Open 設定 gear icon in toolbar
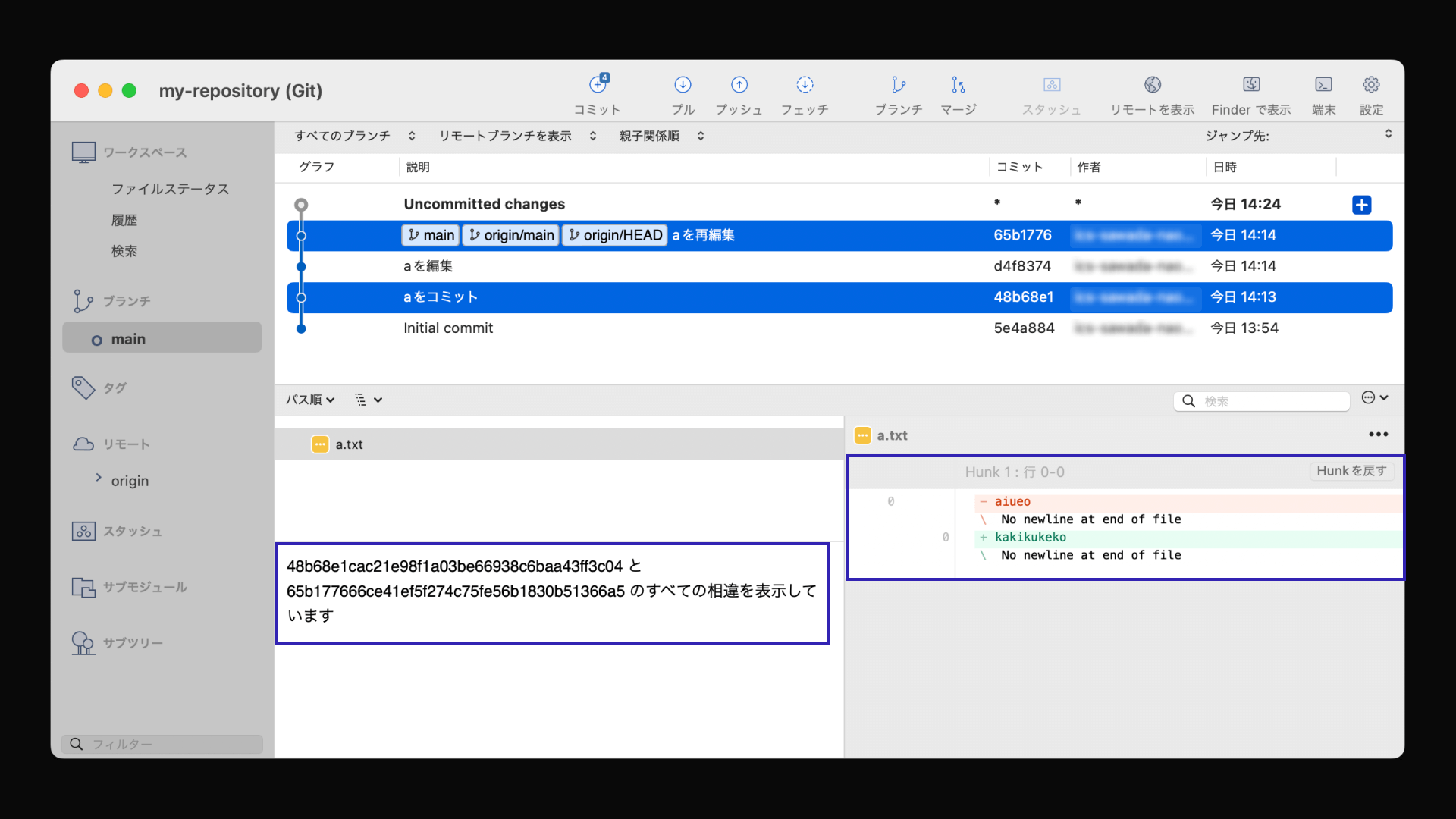 click(x=1371, y=84)
